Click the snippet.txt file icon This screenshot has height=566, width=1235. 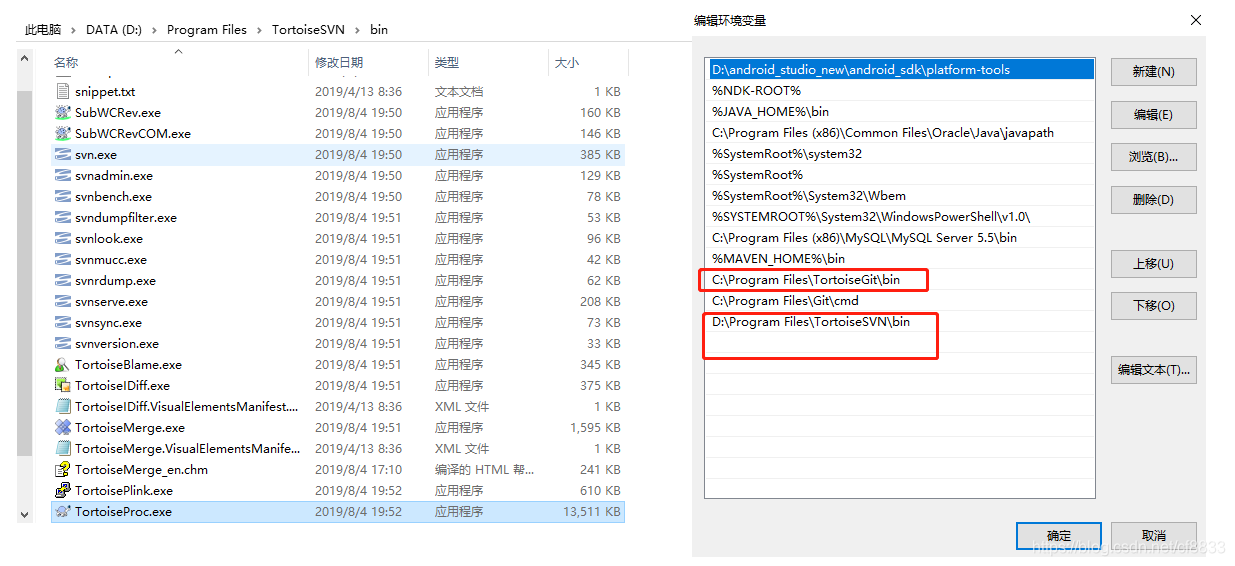(63, 92)
